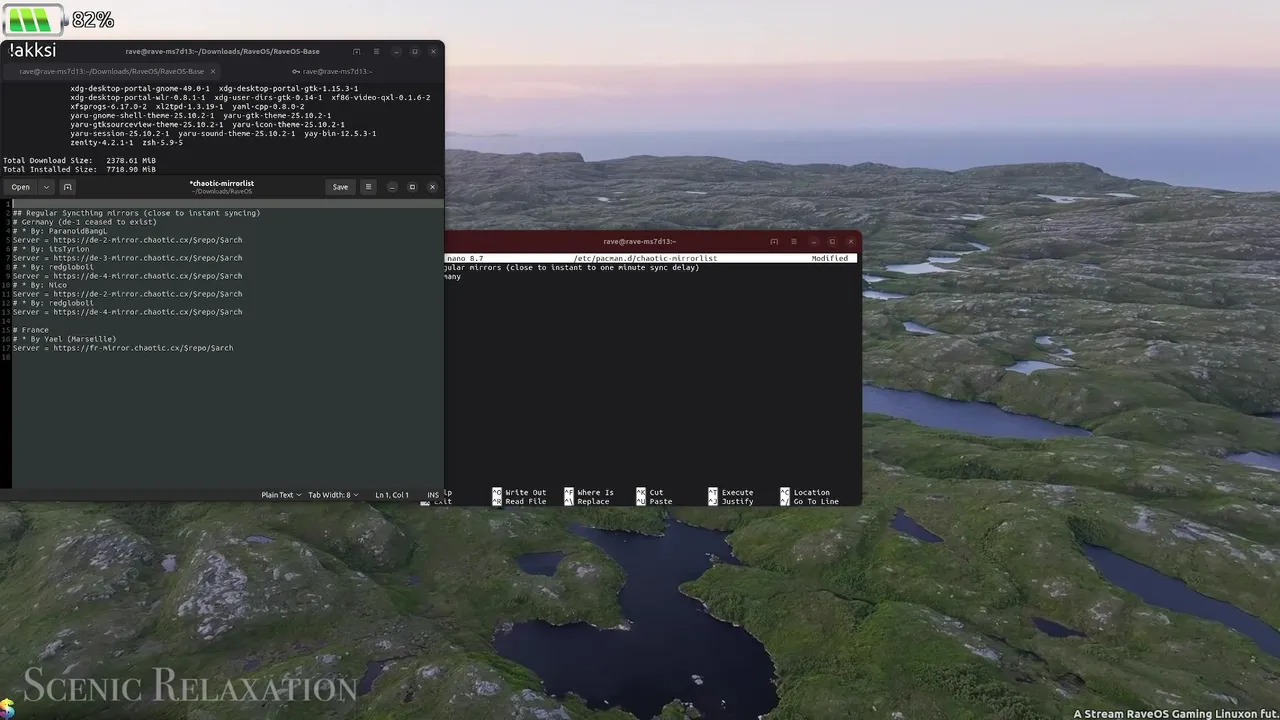Image resolution: width=1280 pixels, height=720 pixels.
Task: Open Tab Width: 8 dropdown
Action: [x=333, y=495]
